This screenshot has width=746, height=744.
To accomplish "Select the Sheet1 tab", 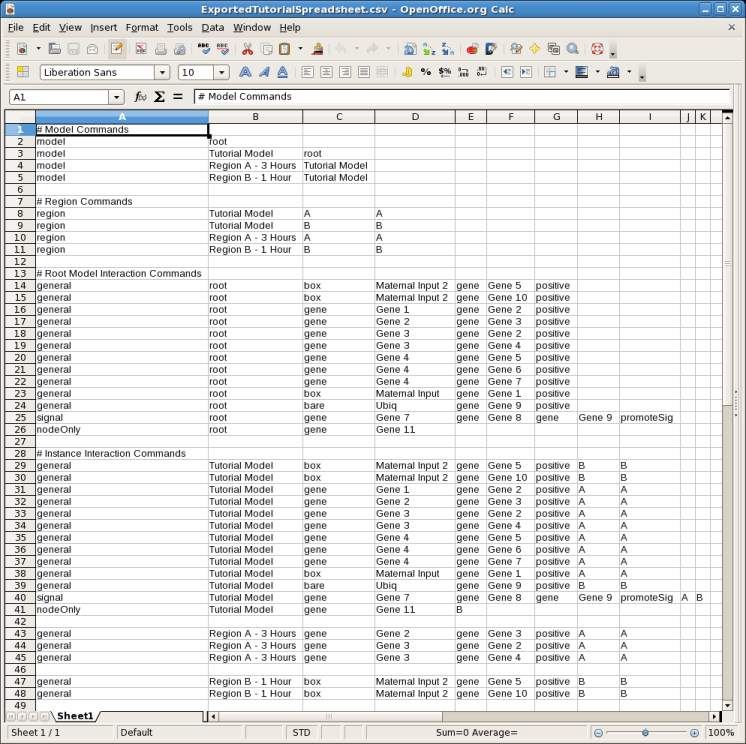I will pyautogui.click(x=75, y=716).
